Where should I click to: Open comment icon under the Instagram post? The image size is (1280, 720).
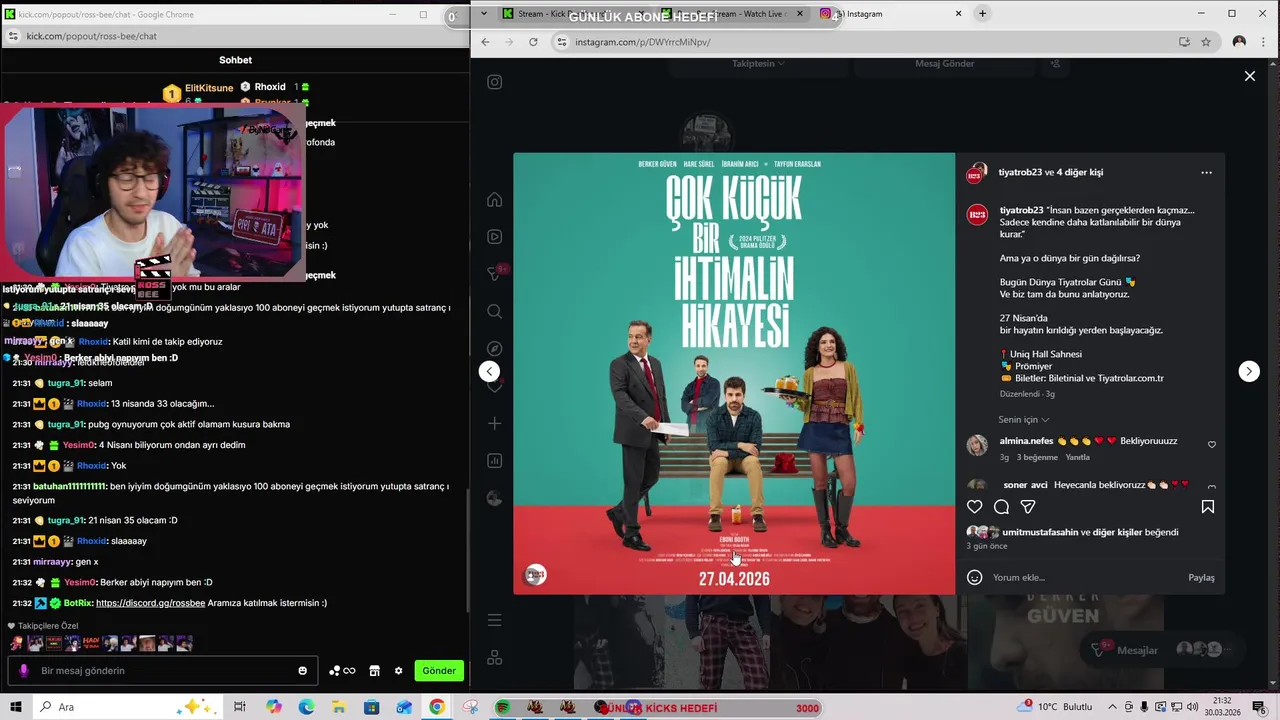coord(1001,507)
